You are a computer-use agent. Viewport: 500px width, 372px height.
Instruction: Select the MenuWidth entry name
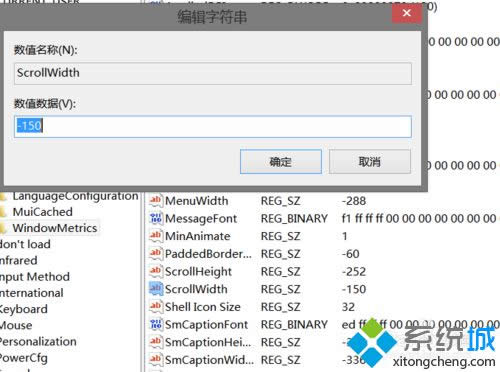pyautogui.click(x=197, y=201)
